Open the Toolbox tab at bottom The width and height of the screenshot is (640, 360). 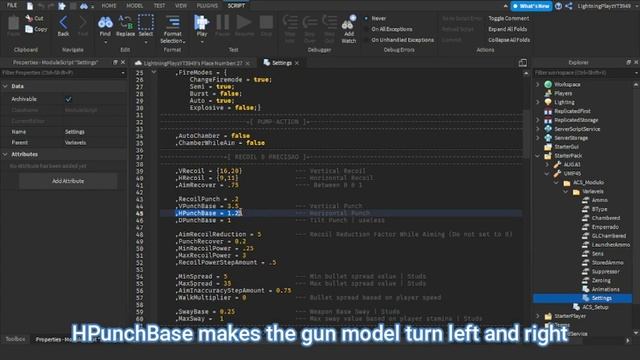tap(16, 339)
